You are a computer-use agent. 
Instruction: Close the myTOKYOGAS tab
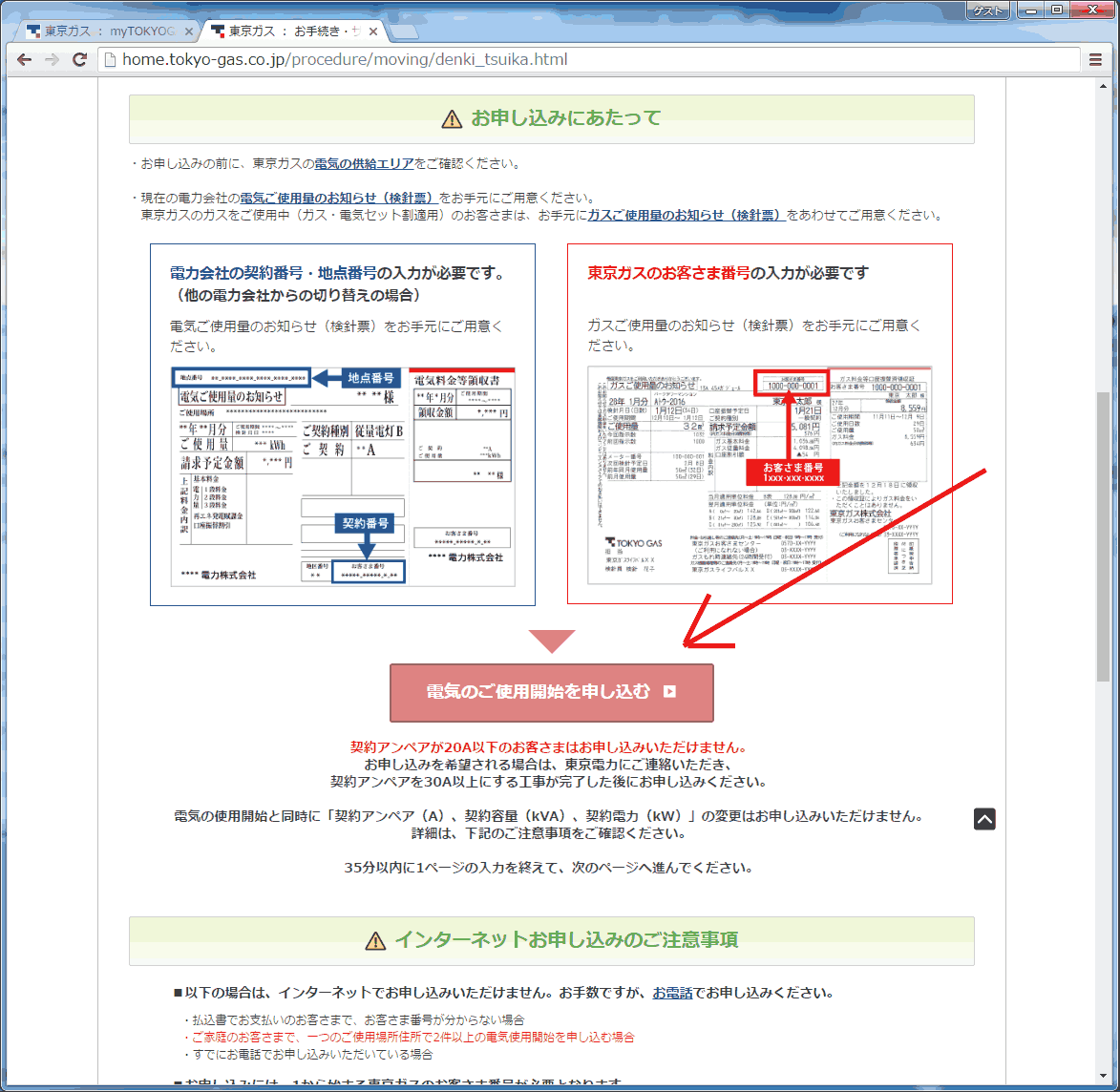tap(188, 31)
